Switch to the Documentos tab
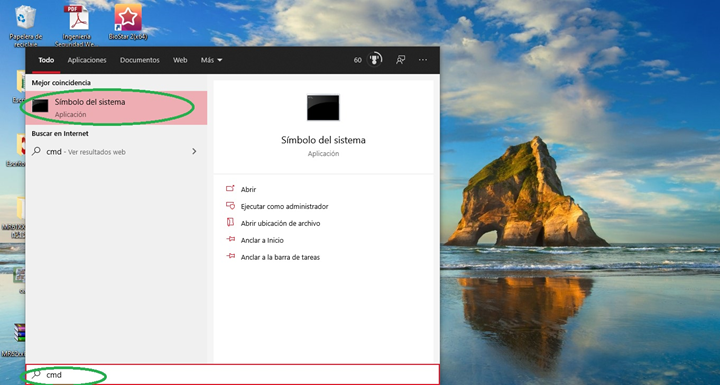The image size is (720, 385). (x=140, y=60)
